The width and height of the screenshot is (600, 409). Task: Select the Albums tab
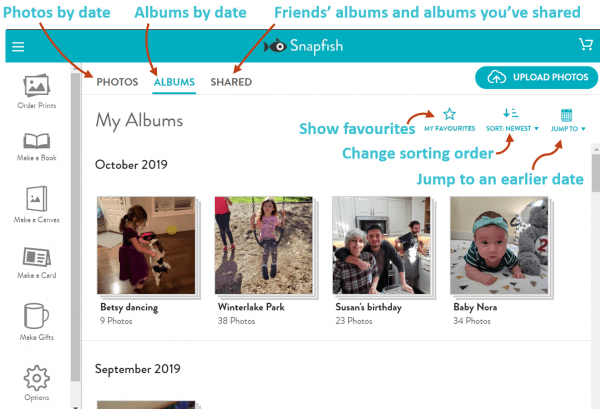tap(174, 82)
